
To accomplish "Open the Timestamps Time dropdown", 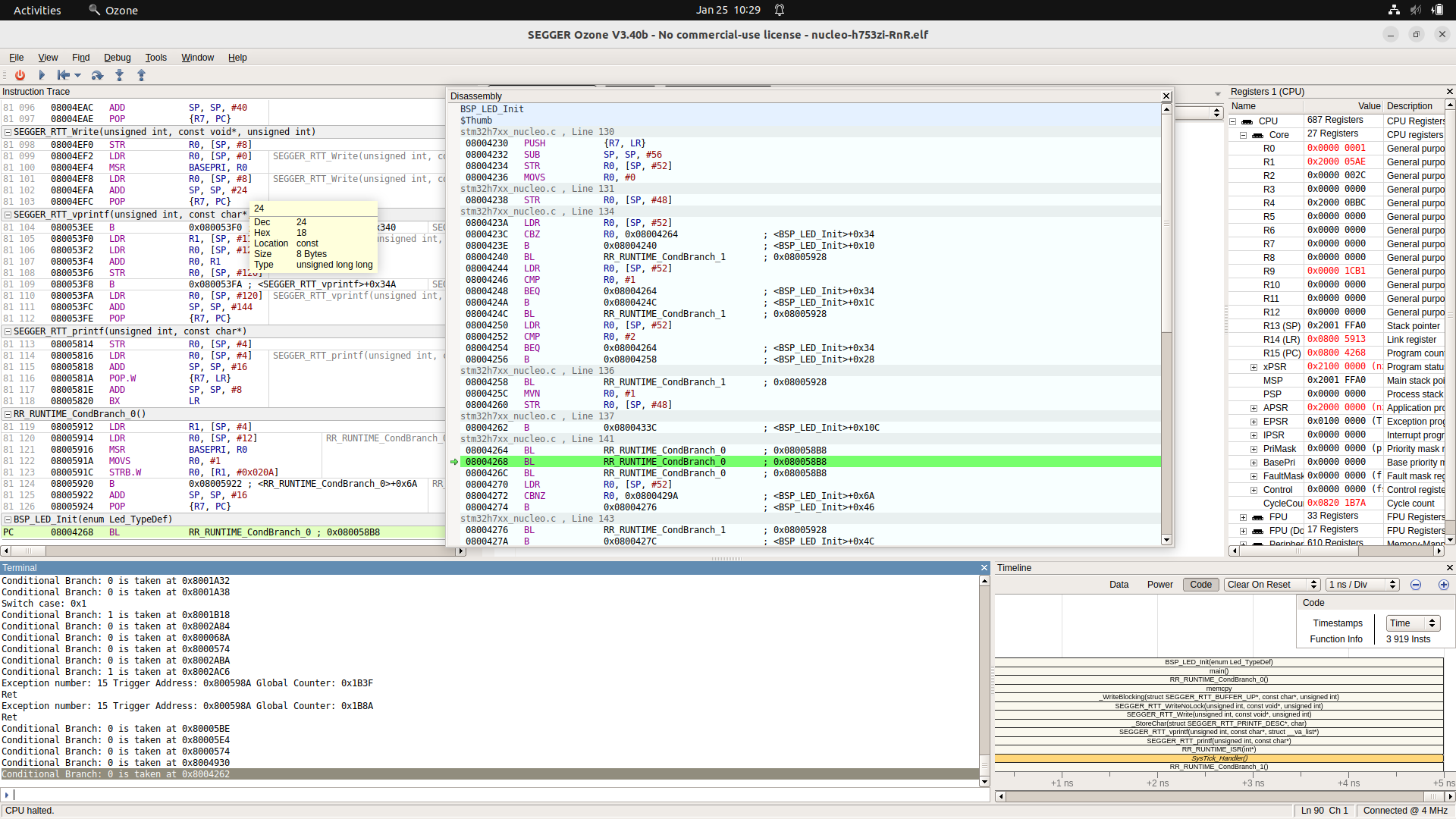I will coord(1413,623).
